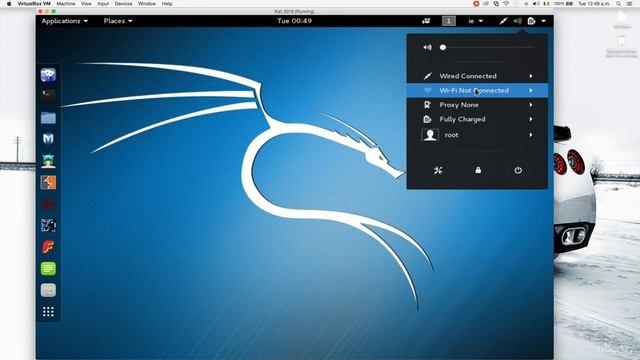Click the volume icon in system menu
640x360 pixels.
[x=427, y=47]
